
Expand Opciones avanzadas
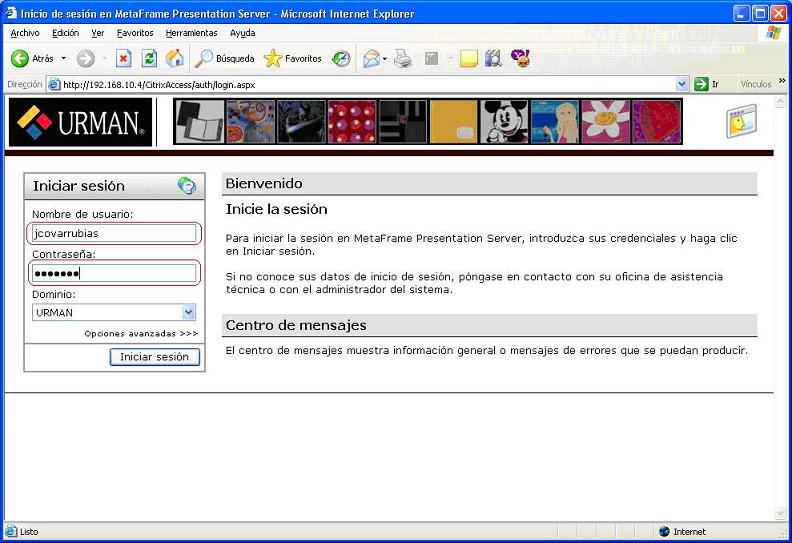click(x=141, y=333)
